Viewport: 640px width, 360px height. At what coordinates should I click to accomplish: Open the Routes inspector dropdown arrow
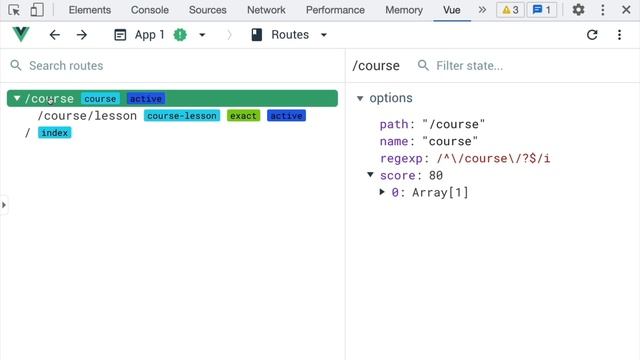point(324,35)
